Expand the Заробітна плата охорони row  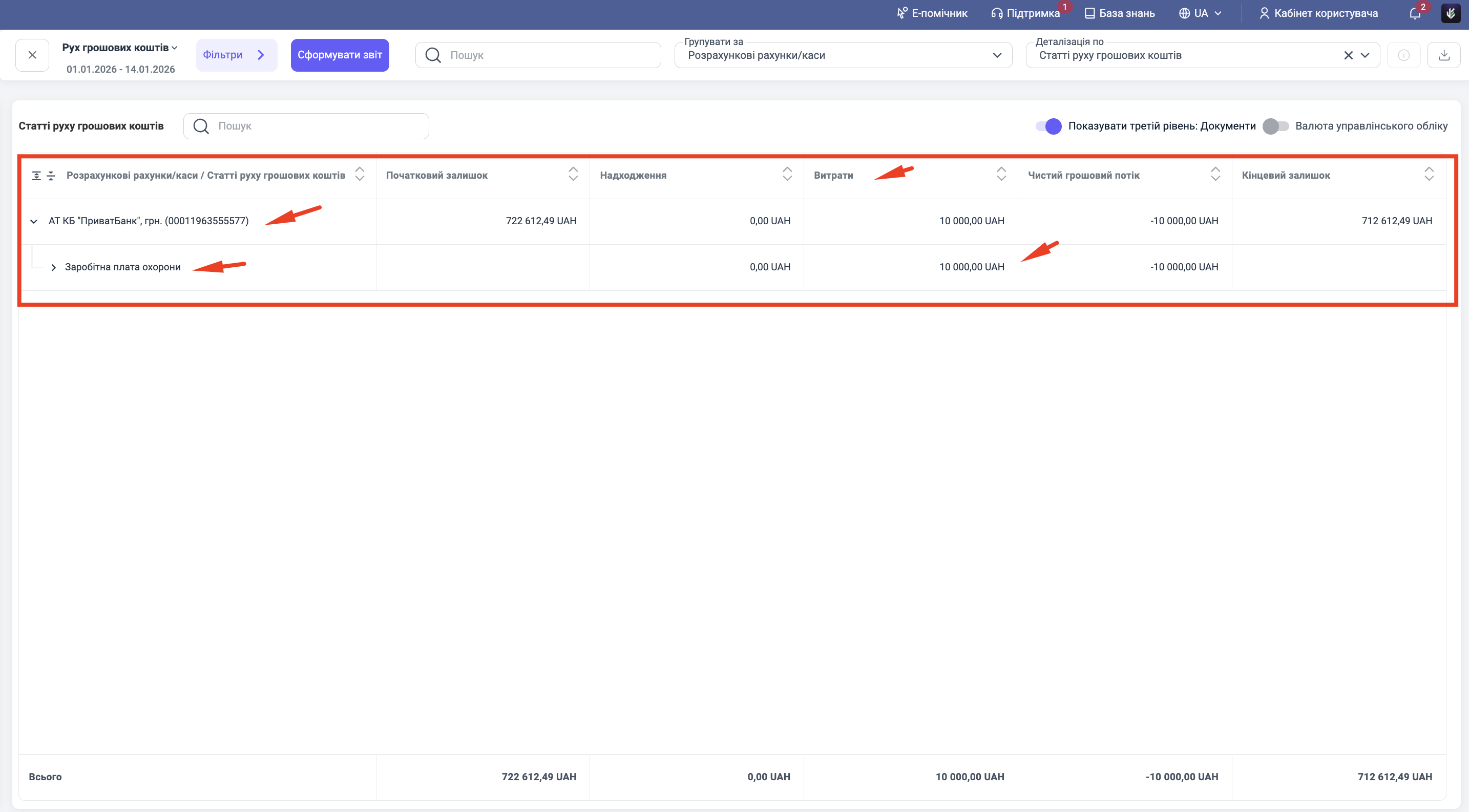tap(54, 267)
